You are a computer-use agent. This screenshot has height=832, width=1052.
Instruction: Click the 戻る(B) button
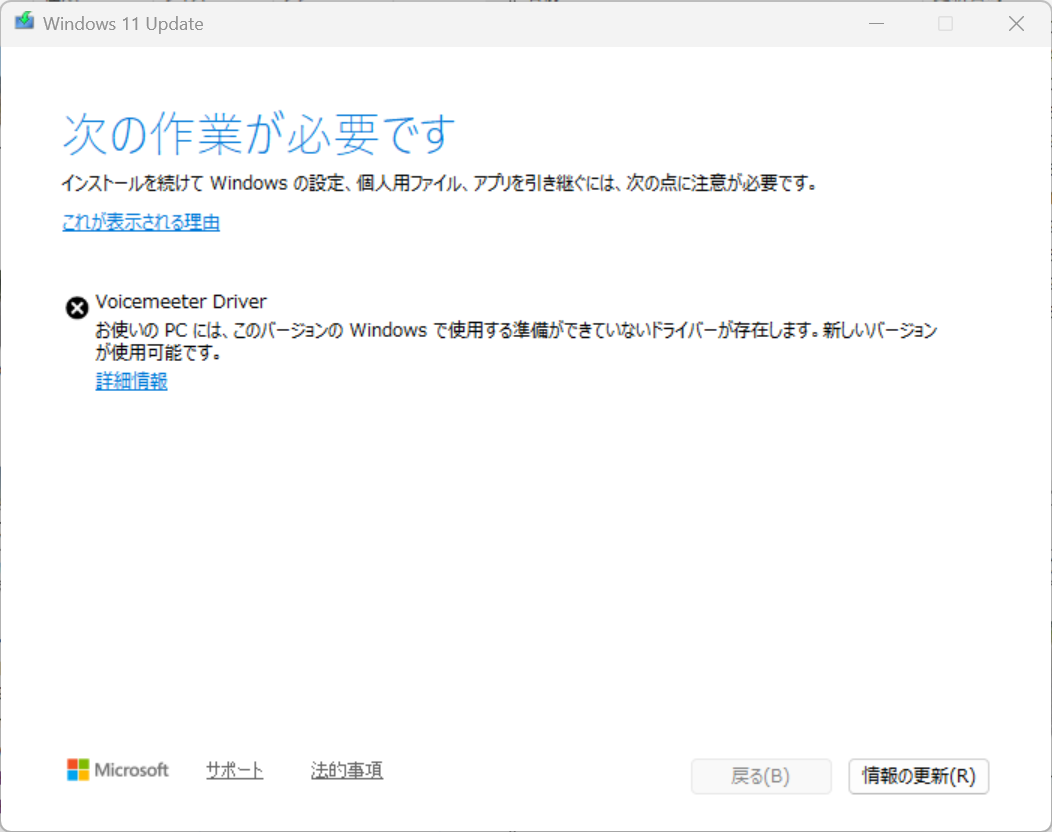[761, 776]
